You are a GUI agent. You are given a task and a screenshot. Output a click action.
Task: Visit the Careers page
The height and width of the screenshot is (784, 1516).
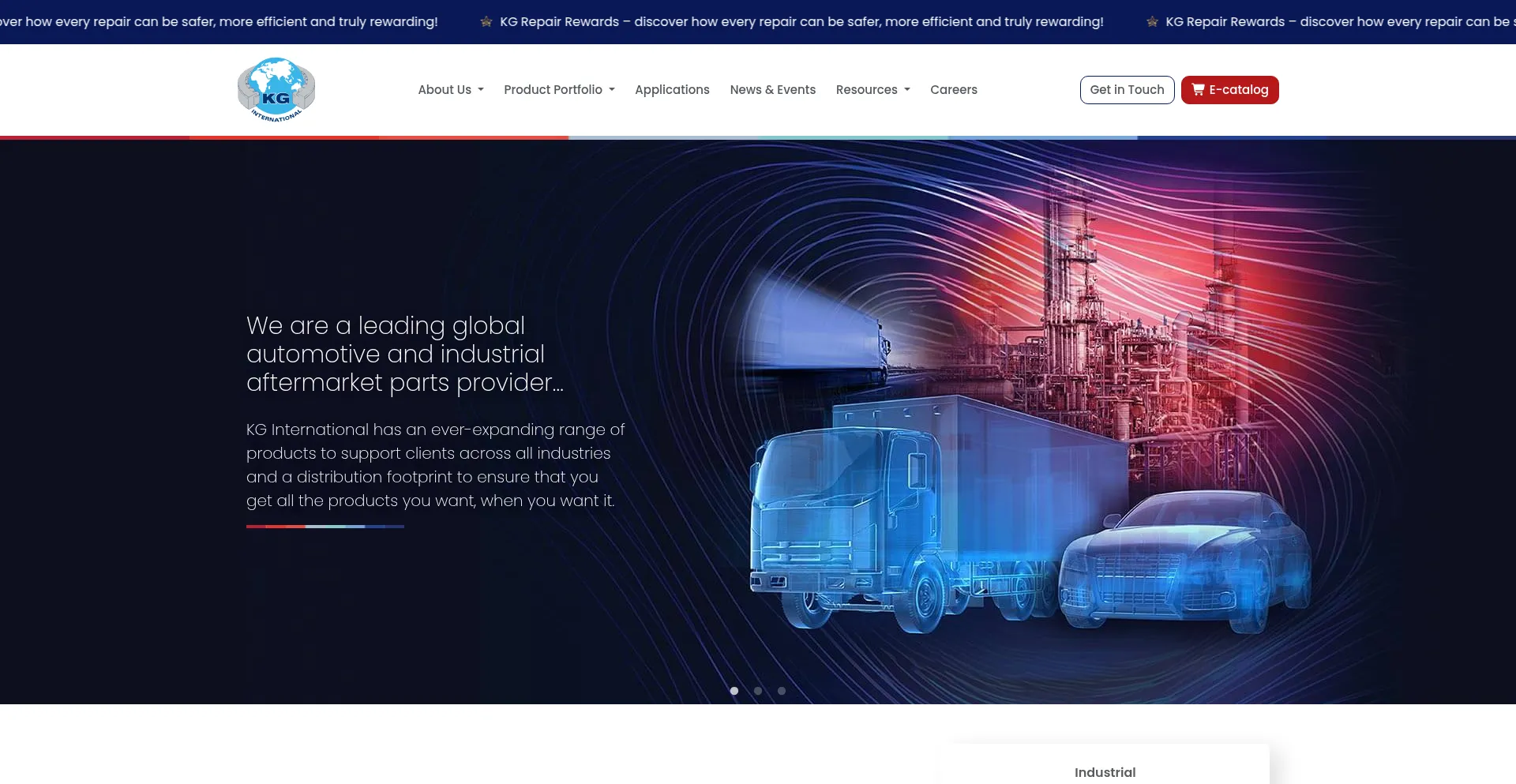click(x=953, y=90)
